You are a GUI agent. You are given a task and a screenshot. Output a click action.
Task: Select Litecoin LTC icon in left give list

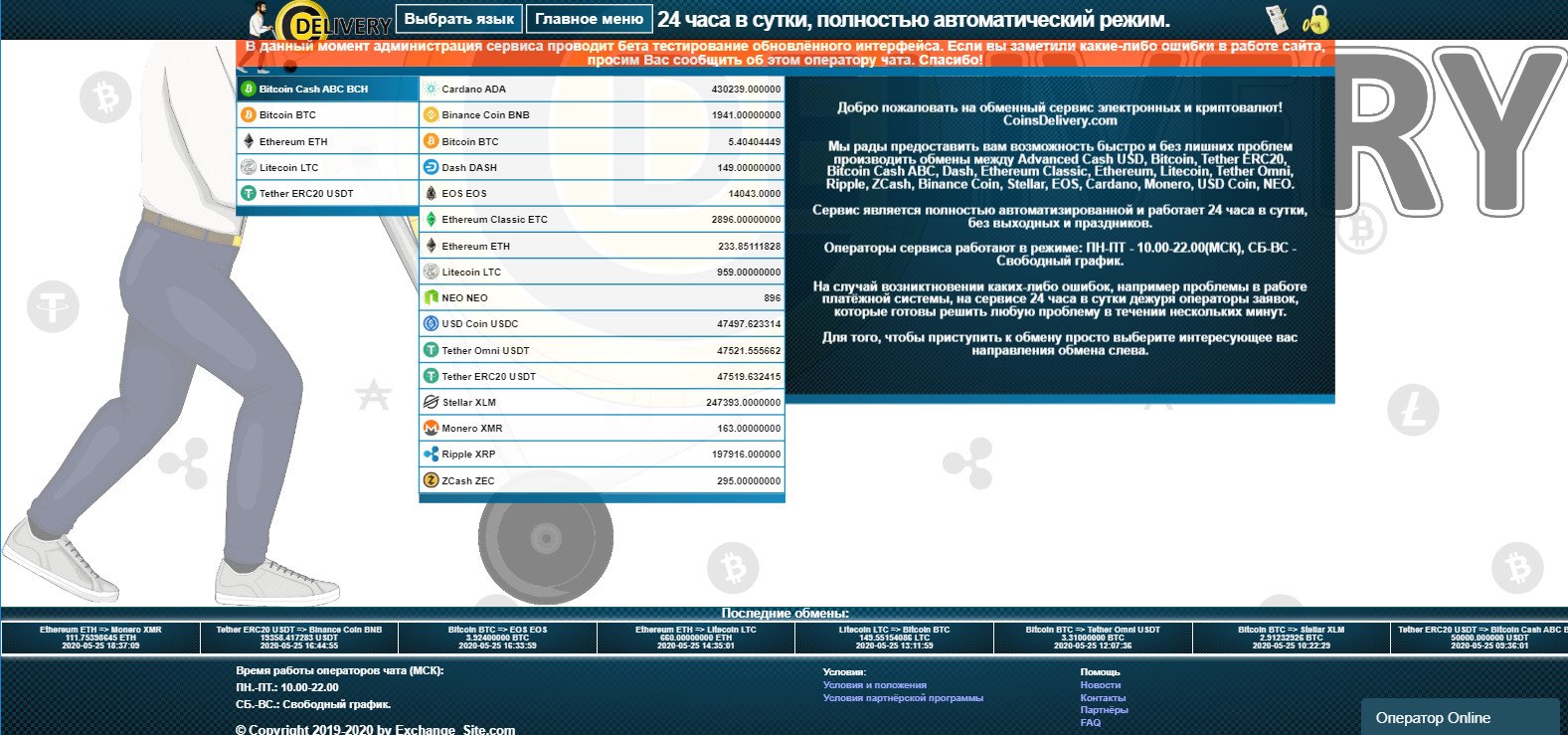tap(248, 167)
